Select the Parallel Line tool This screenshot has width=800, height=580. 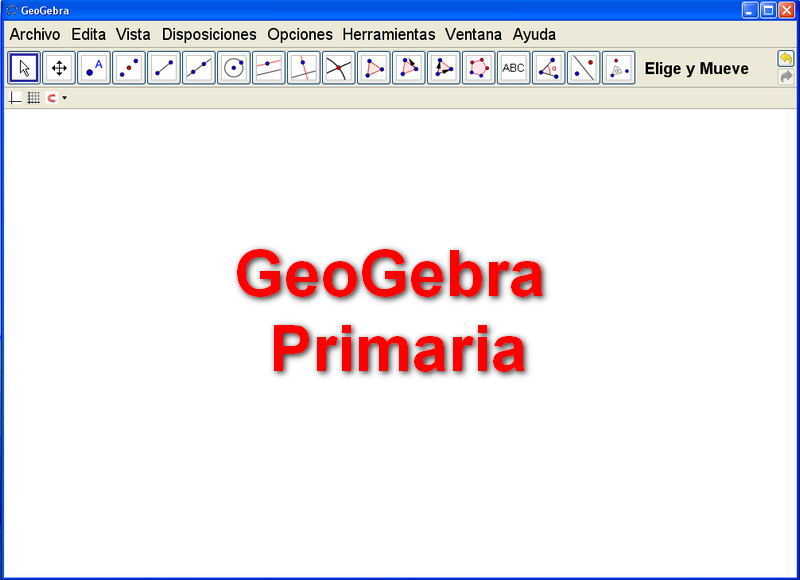(269, 68)
